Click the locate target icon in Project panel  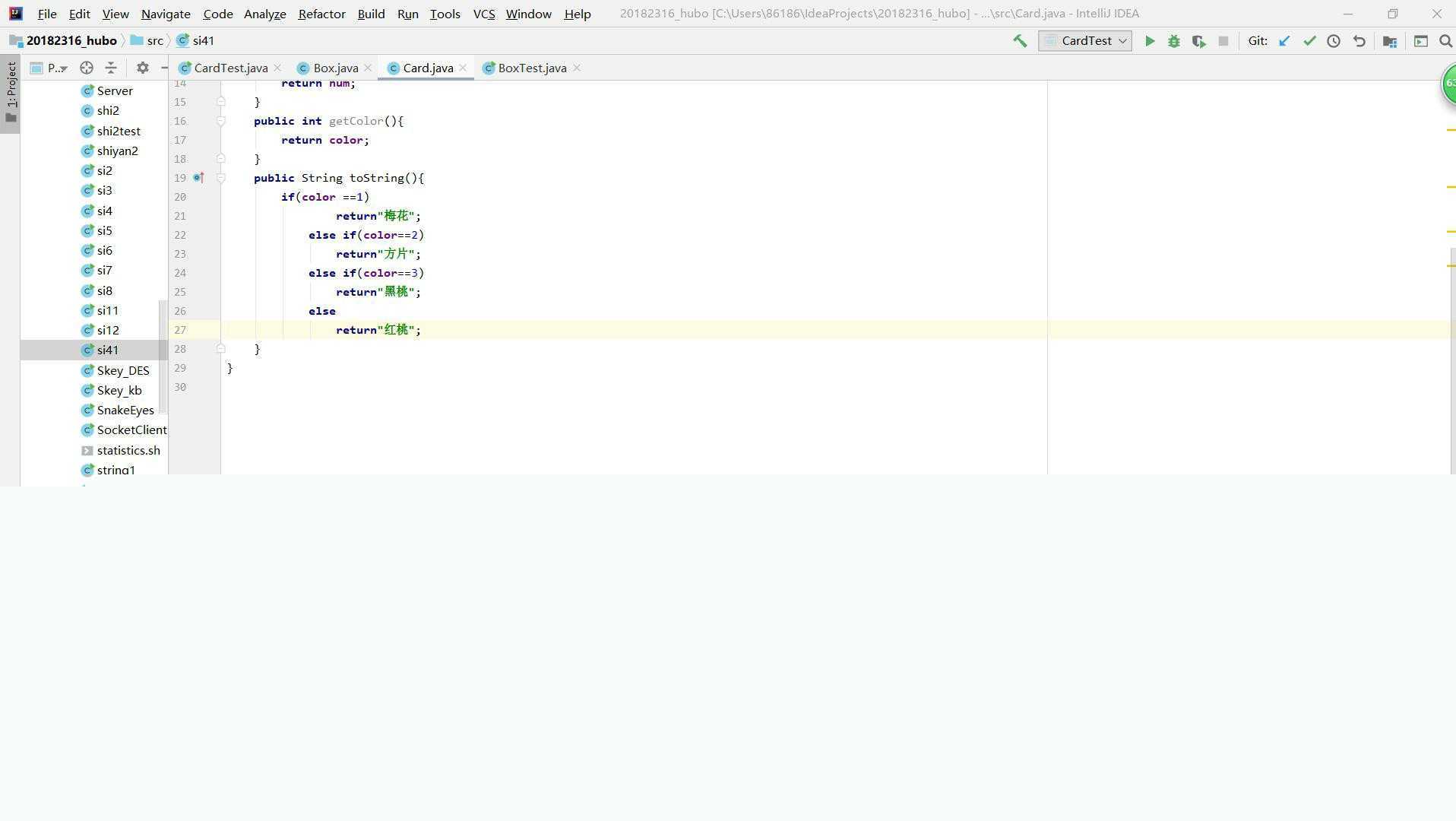point(87,68)
